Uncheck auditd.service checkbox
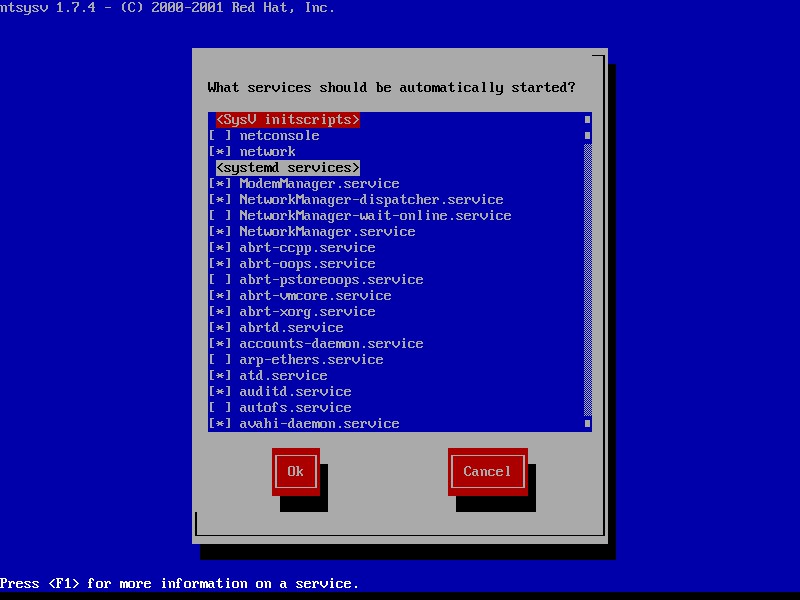This screenshot has width=800, height=600. tap(220, 391)
